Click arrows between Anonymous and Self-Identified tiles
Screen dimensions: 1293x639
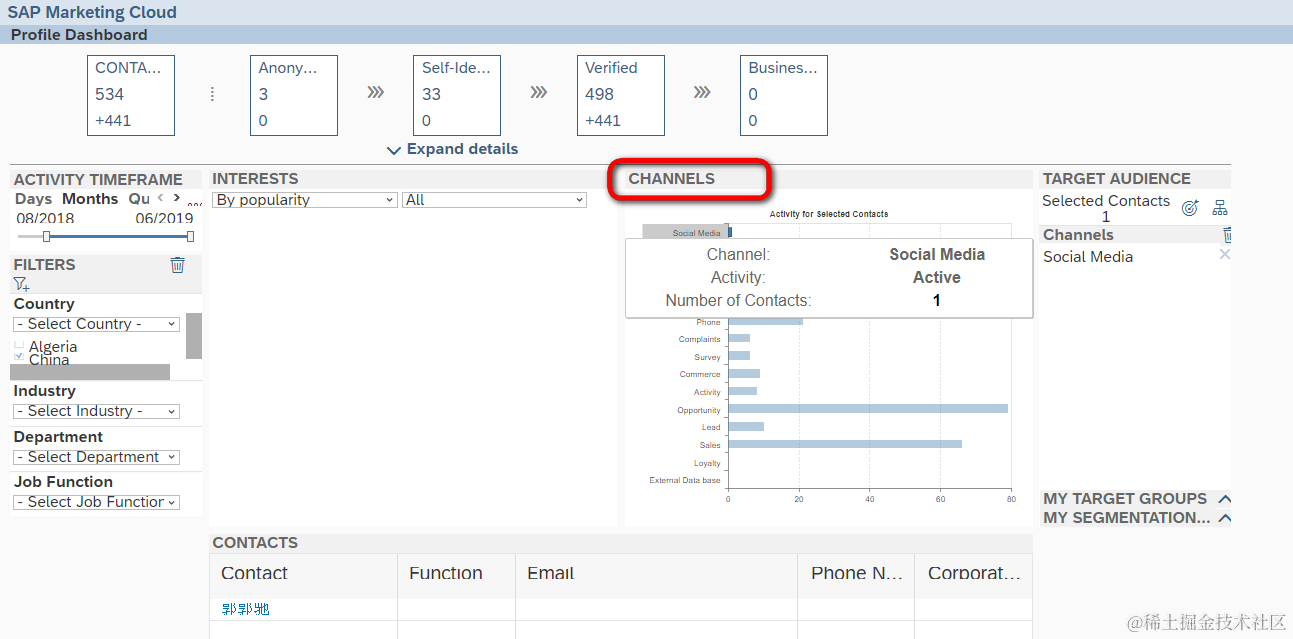coord(375,93)
